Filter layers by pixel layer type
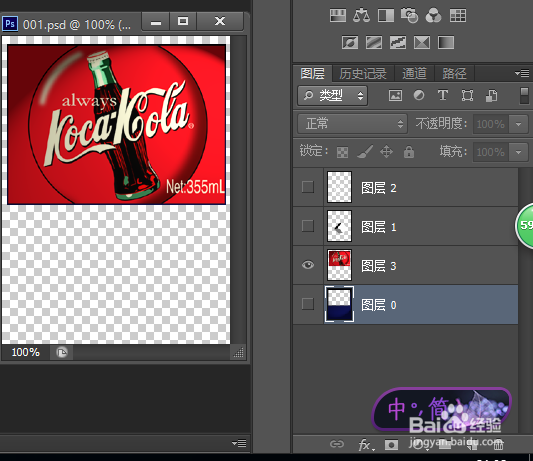 [x=395, y=96]
